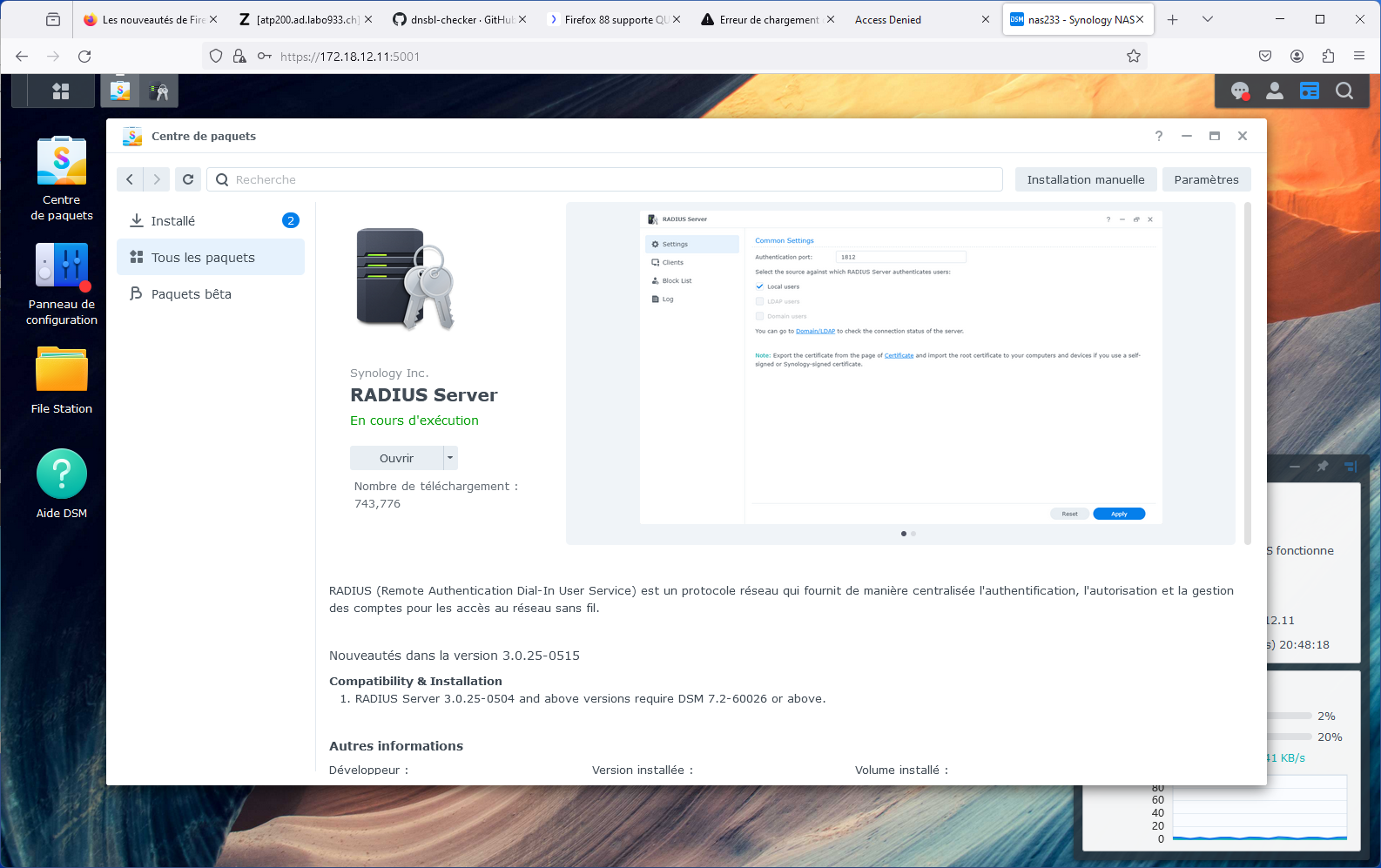Click Nouveautés dans la version 3.0.25-0515
The height and width of the screenshot is (868, 1381).
[455, 656]
